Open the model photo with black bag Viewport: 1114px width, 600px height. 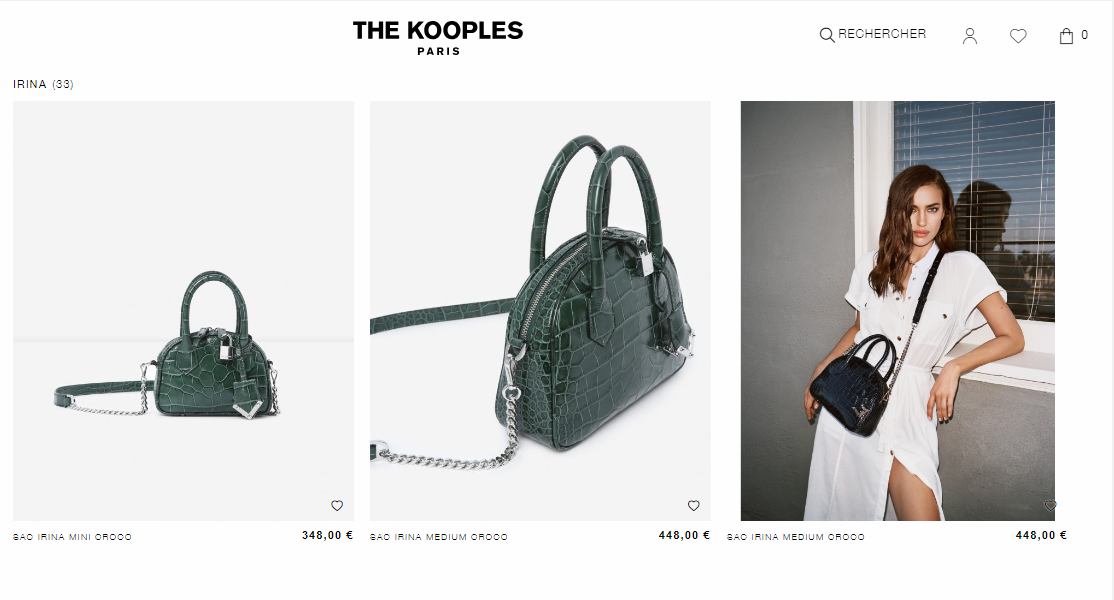[897, 310]
